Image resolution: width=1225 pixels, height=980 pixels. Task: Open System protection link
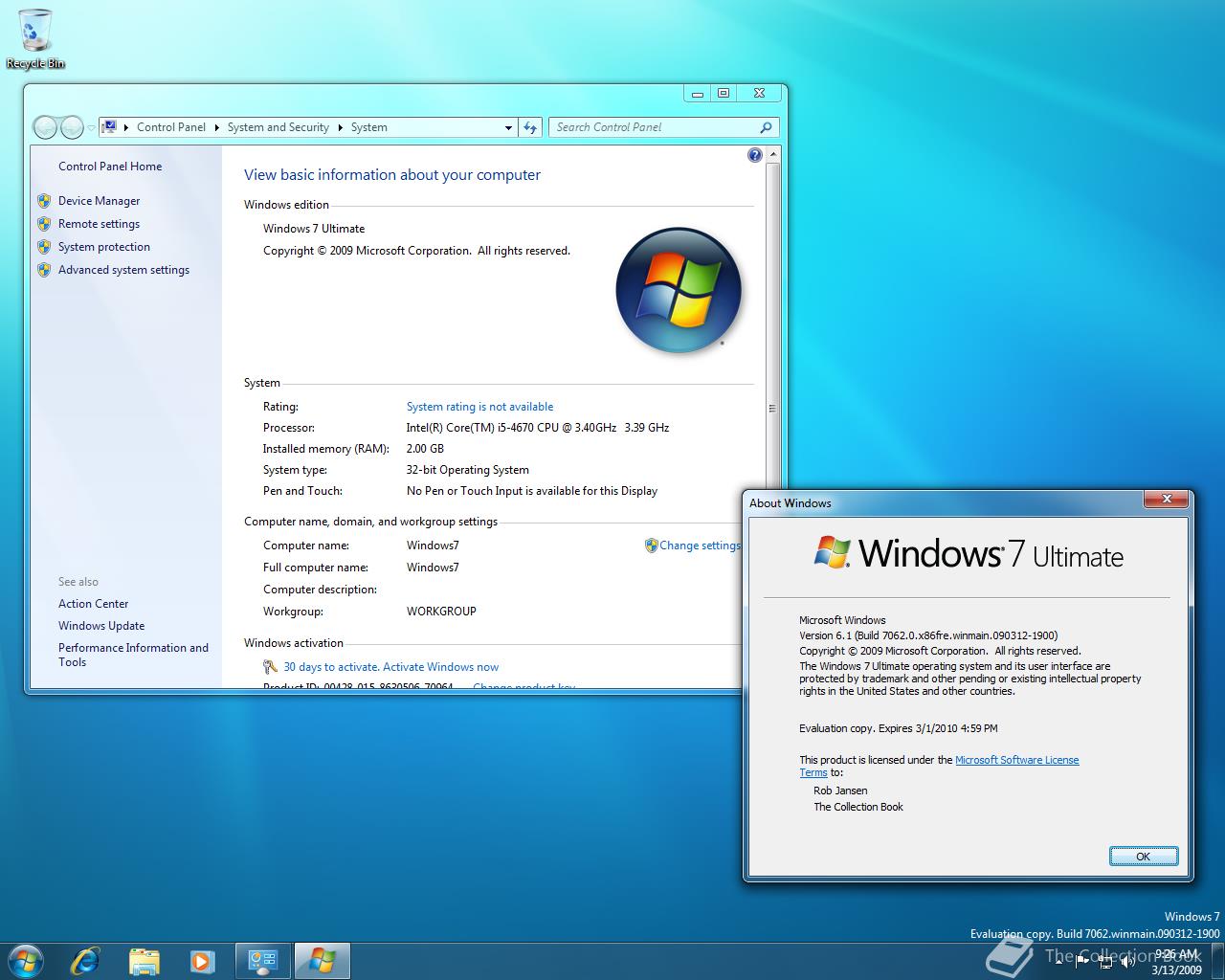(x=104, y=247)
